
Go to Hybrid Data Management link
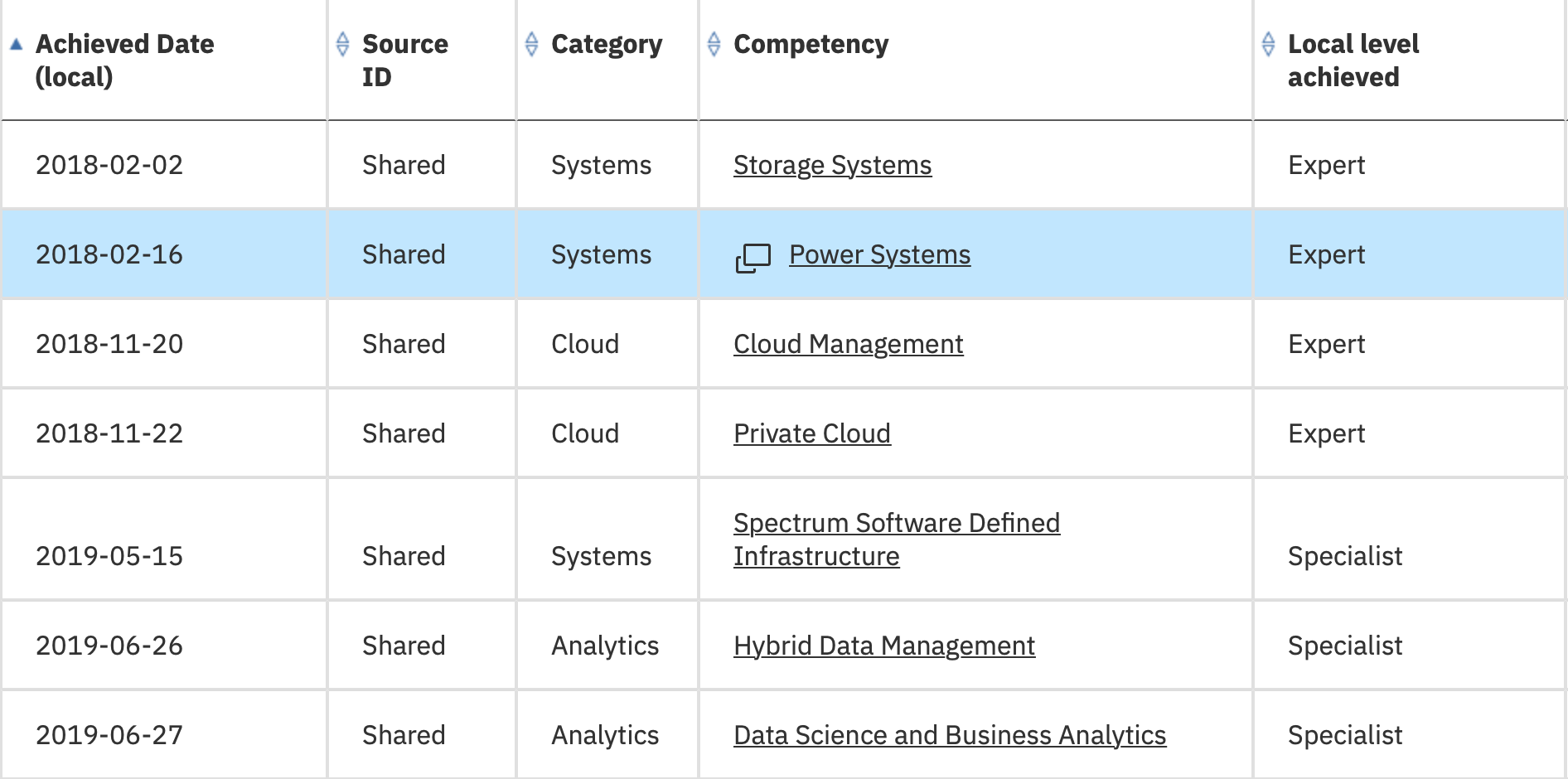point(883,646)
